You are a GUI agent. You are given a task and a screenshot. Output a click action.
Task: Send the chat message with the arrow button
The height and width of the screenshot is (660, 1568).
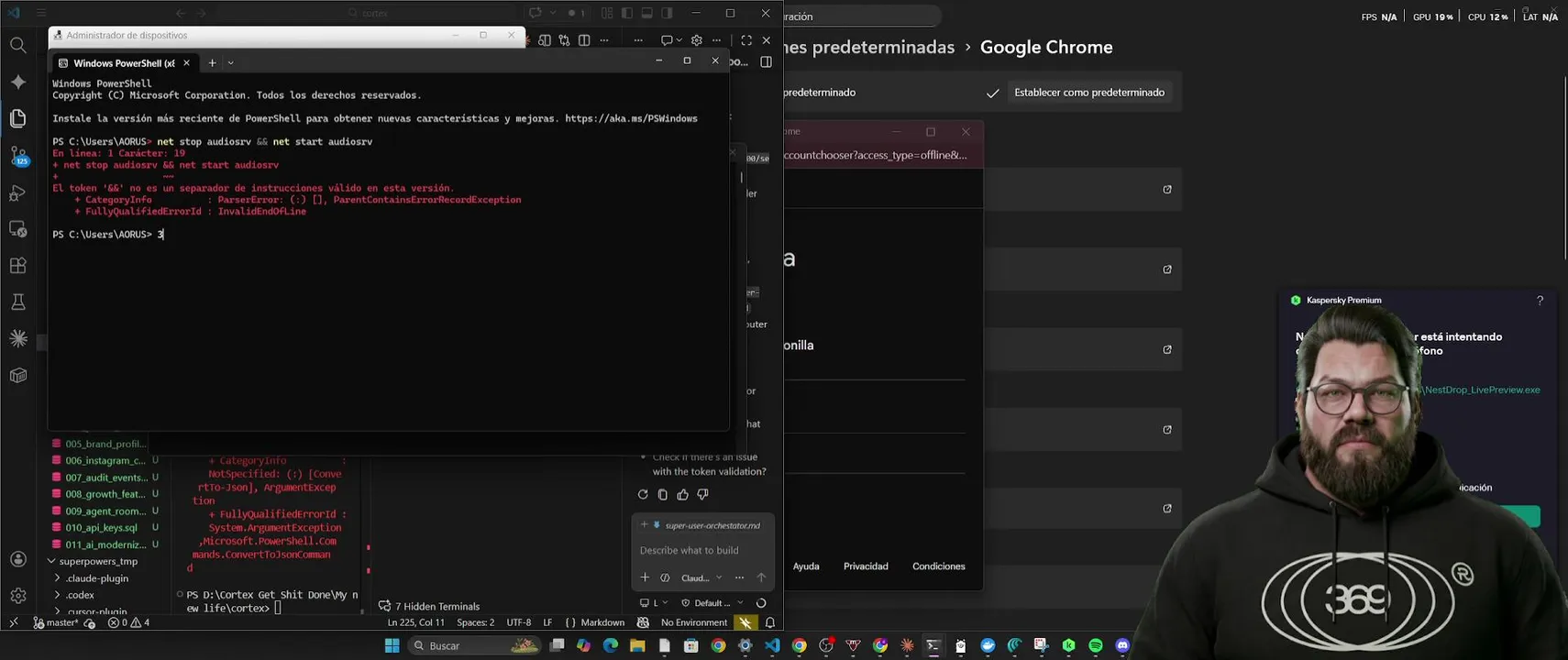pos(761,577)
